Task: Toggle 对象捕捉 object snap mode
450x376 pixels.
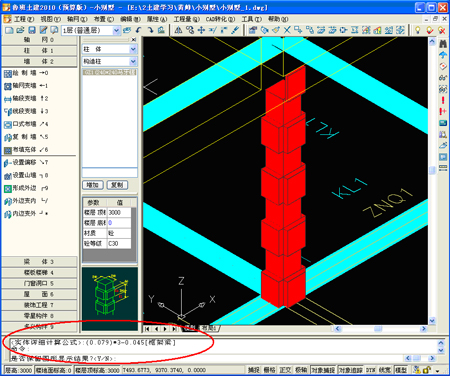Action: click(323, 370)
